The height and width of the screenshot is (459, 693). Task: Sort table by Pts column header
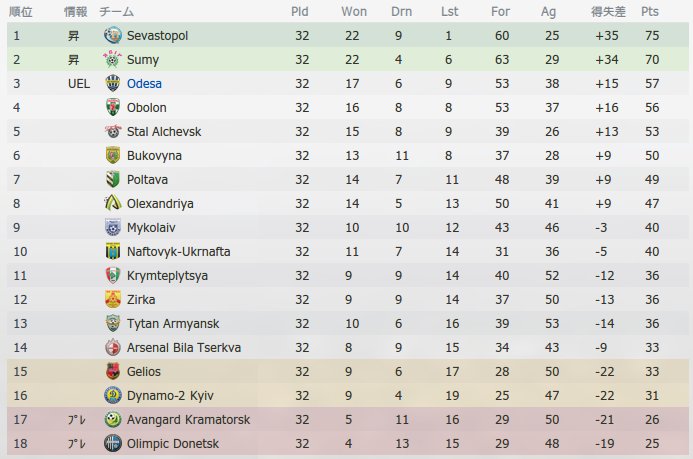[650, 11]
